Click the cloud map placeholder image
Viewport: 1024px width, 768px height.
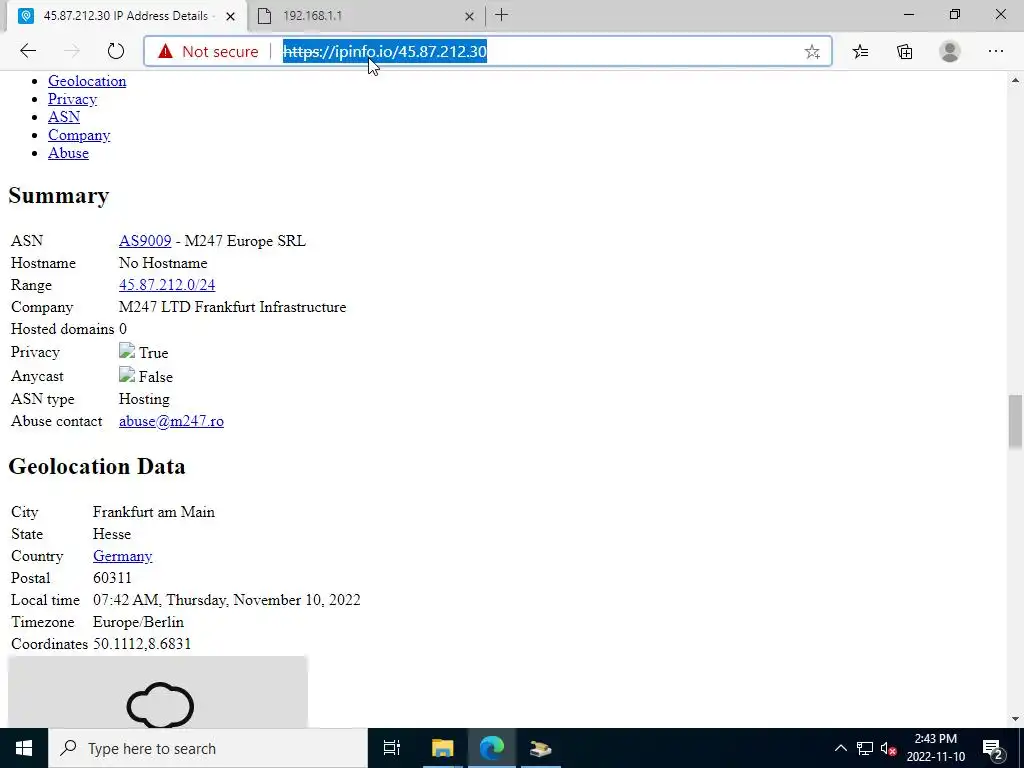[158, 692]
